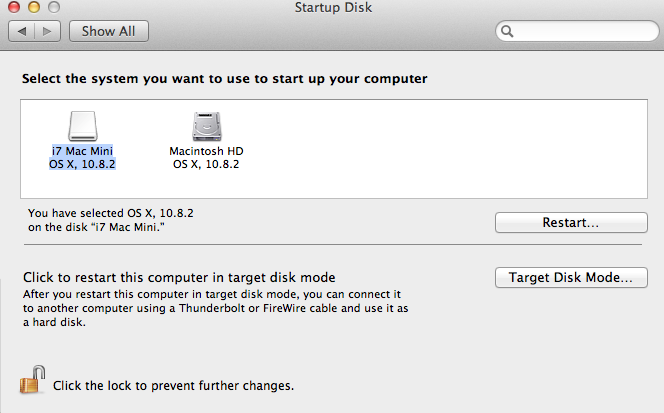
Task: Go forward with the right arrow button
Action: point(48,31)
